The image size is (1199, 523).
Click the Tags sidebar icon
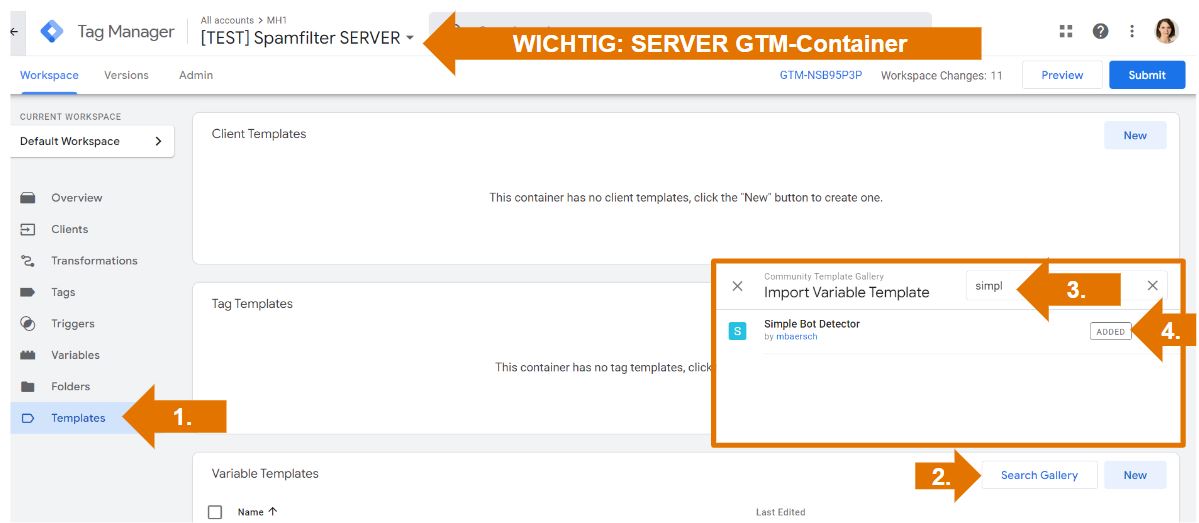click(28, 292)
